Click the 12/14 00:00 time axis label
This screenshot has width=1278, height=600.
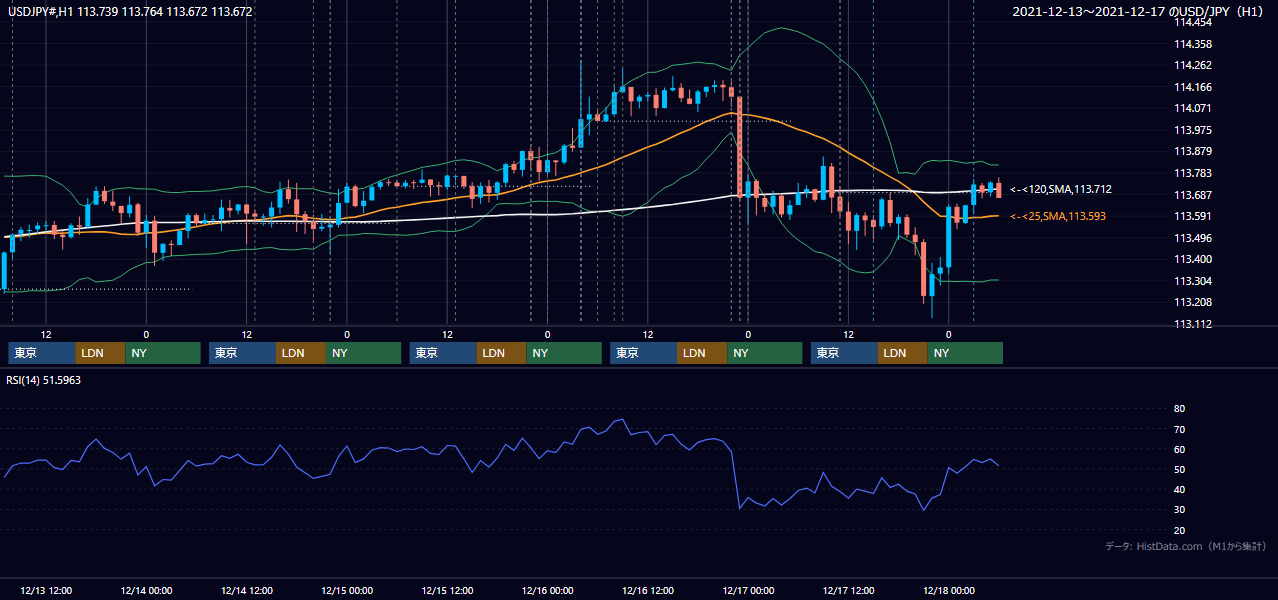[146, 590]
